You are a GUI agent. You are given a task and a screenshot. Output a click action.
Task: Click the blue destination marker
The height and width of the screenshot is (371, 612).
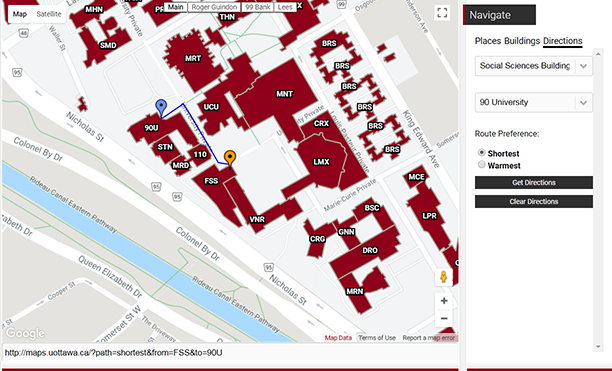click(x=161, y=107)
